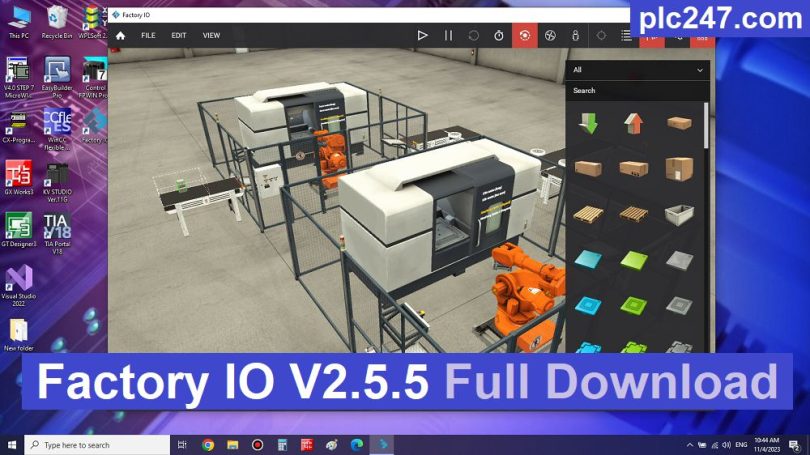Click the ENG language indicator
The height and width of the screenshot is (455, 810).
(x=741, y=445)
